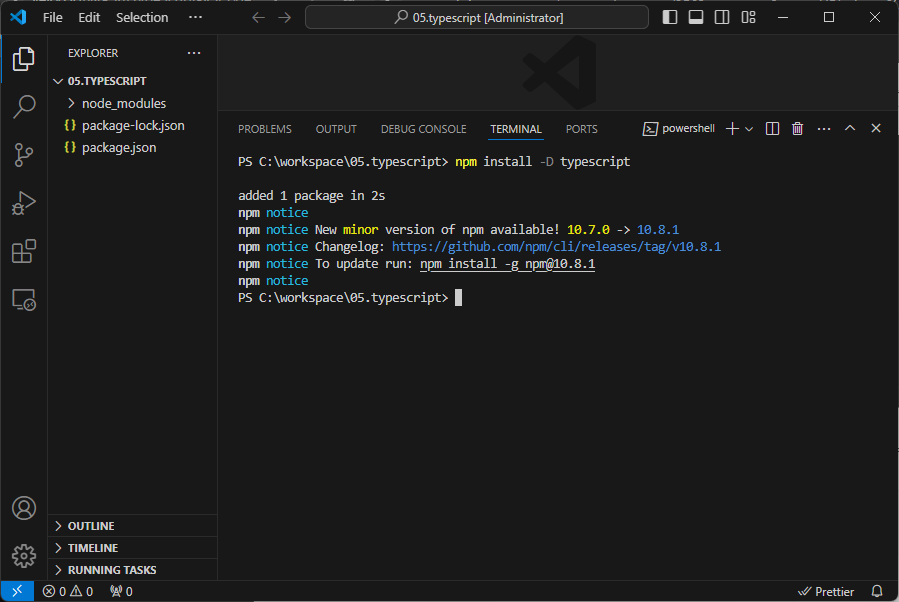Create a new terminal with plus icon
Screen dimensions: 899x602
click(x=732, y=128)
